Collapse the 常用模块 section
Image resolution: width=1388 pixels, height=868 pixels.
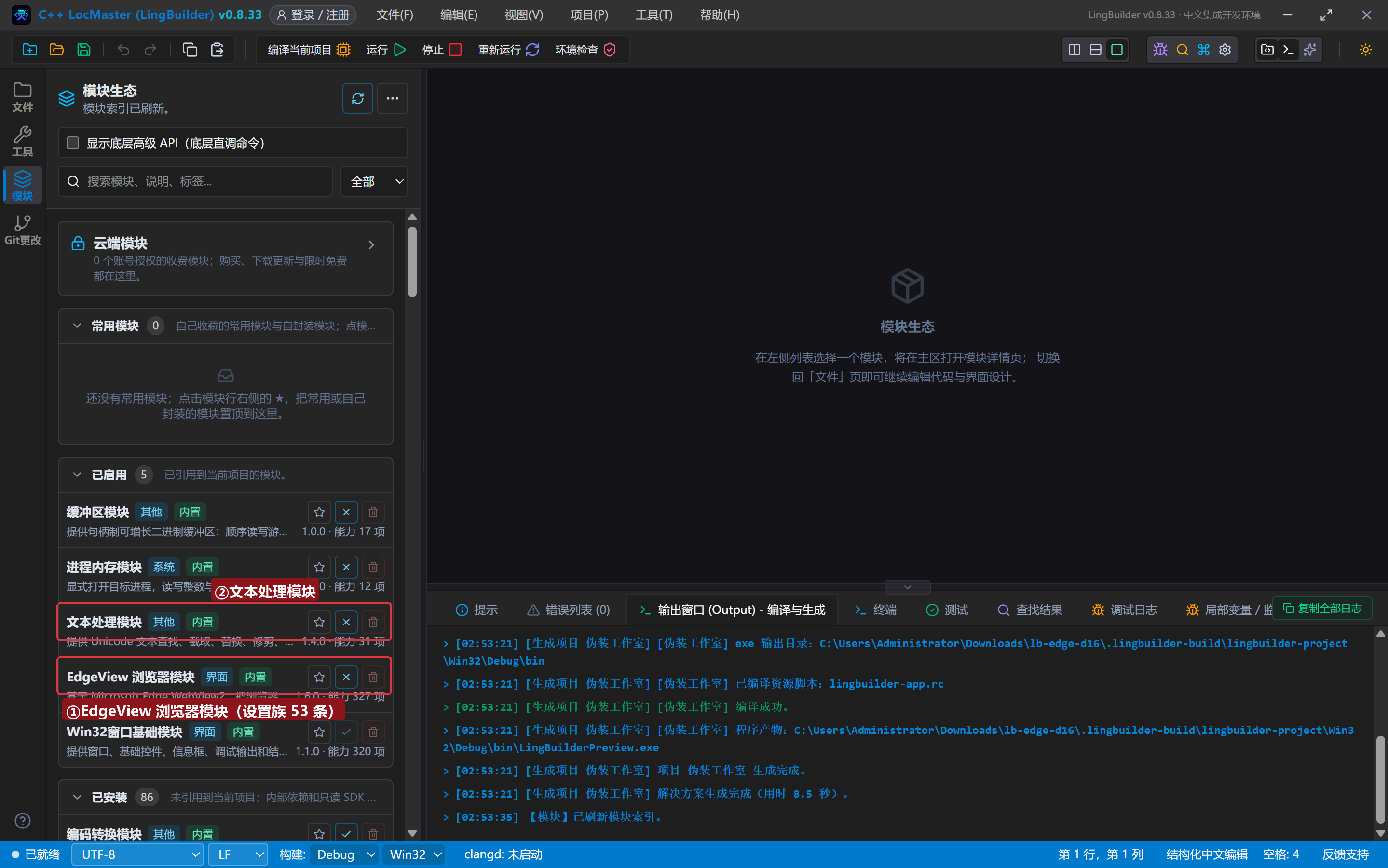(x=77, y=326)
